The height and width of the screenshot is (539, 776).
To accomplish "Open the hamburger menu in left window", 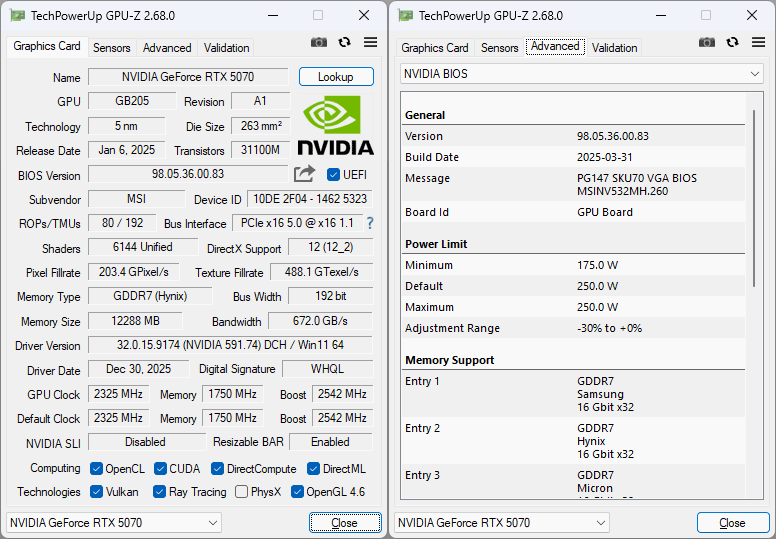I will (370, 43).
